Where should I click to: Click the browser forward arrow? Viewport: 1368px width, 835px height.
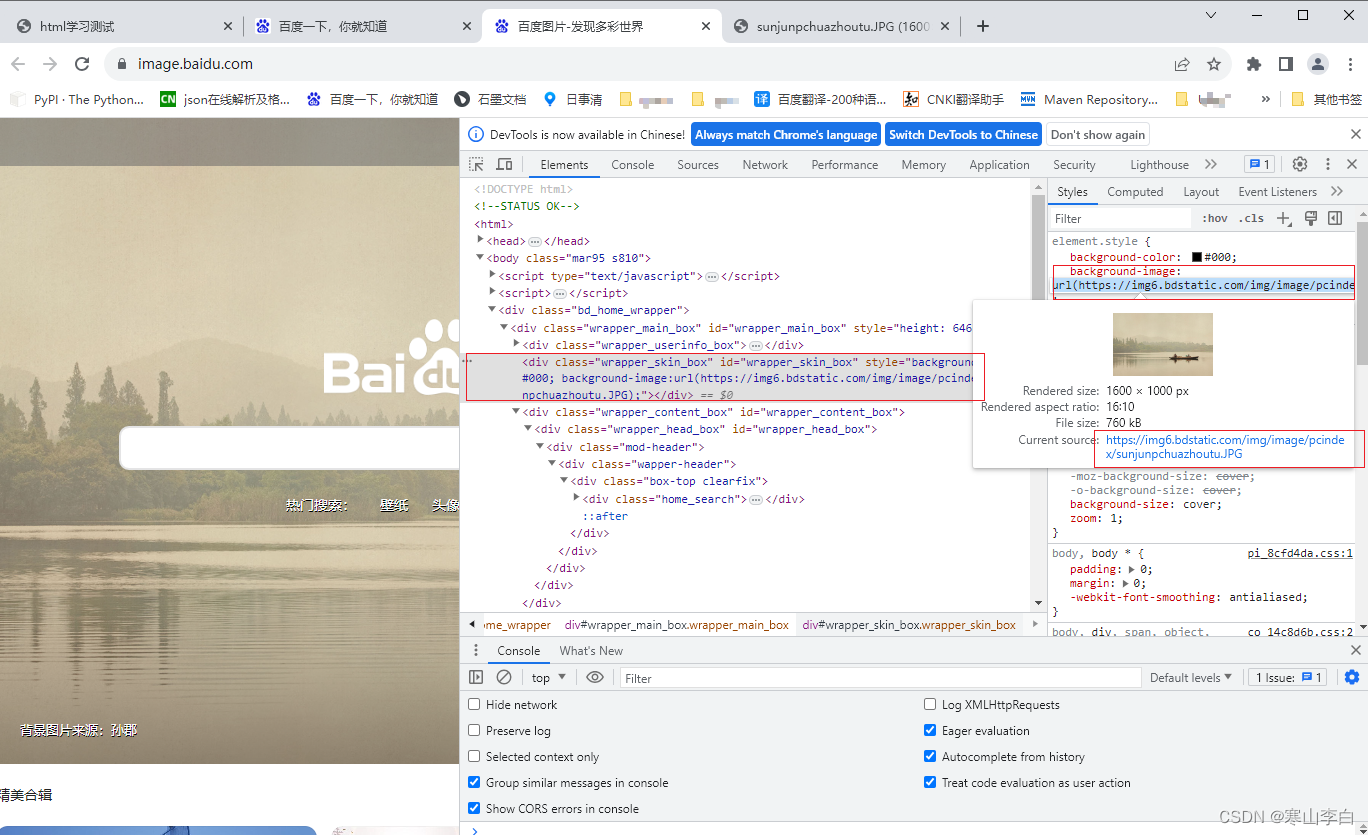[x=50, y=64]
